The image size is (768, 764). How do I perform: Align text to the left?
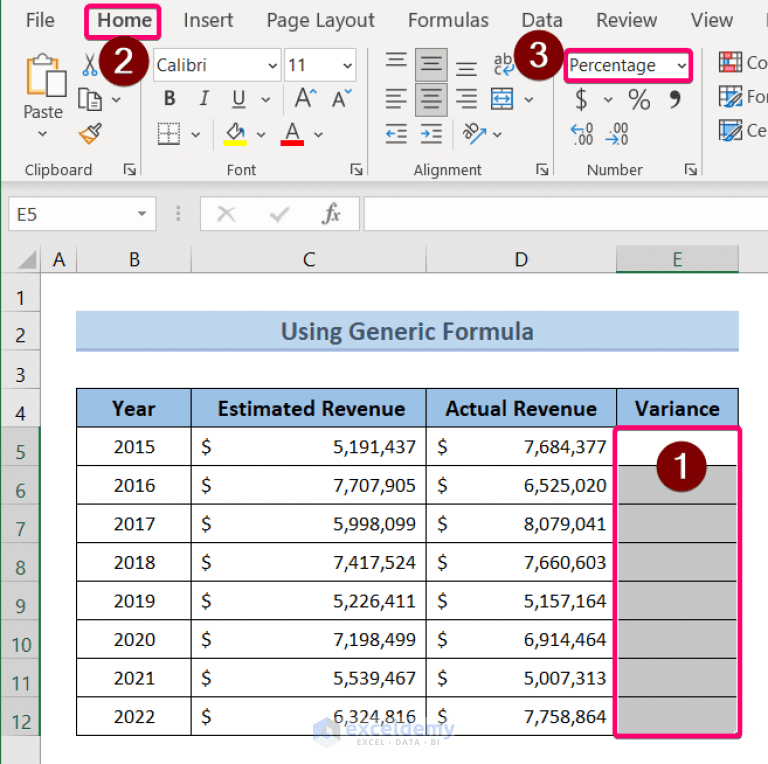pos(396,99)
